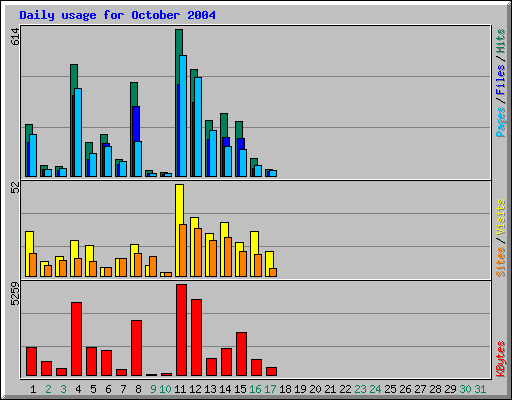Click the red KBytes bar for day 1
This screenshot has height=400, width=512.
pos(31,361)
